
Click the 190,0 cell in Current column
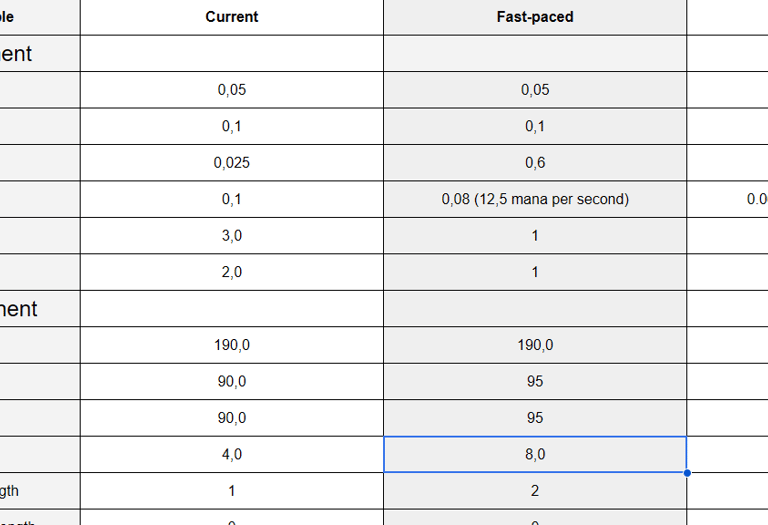[x=231, y=345]
